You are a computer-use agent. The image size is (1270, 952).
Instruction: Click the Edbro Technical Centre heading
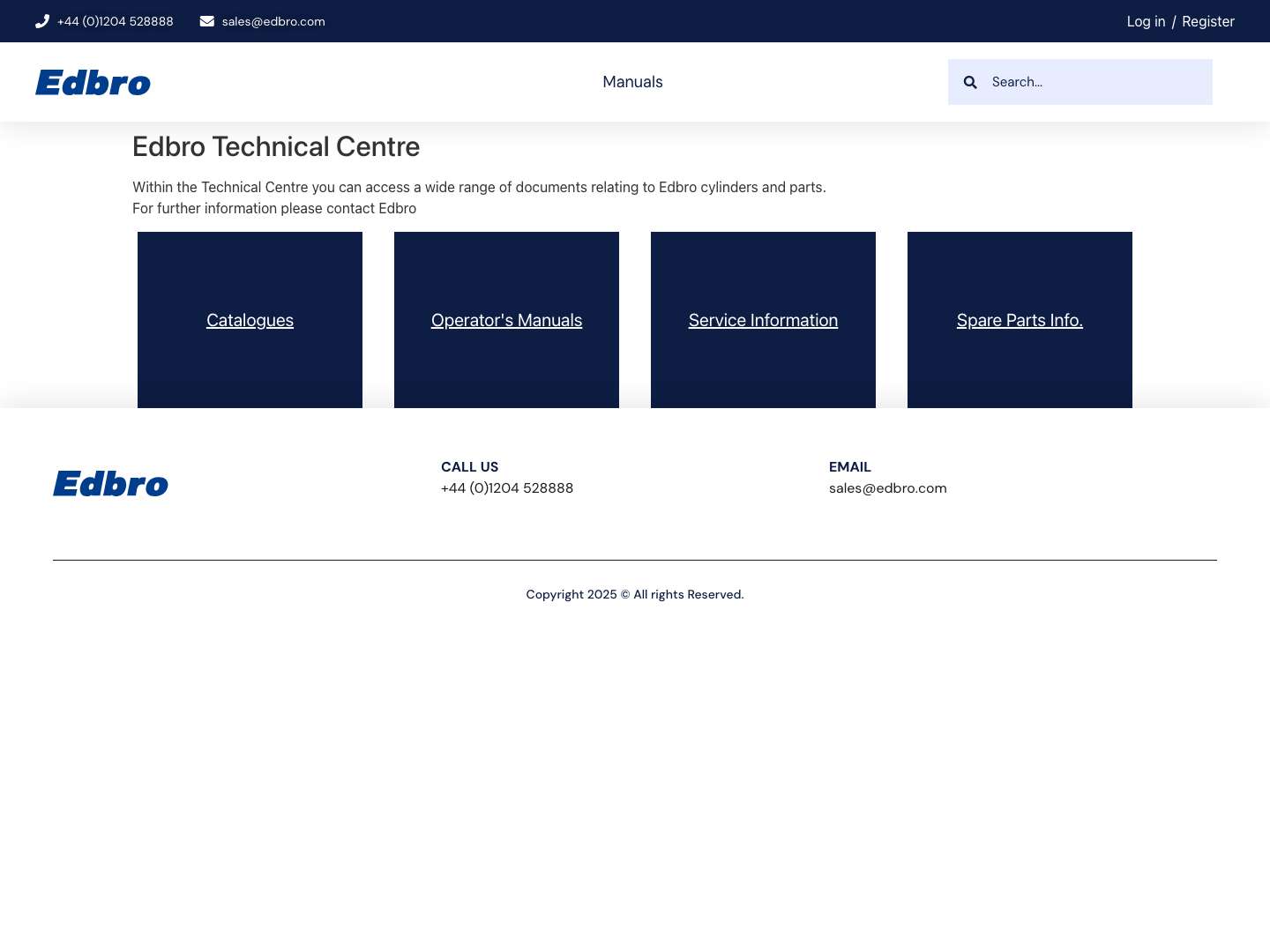click(x=276, y=146)
